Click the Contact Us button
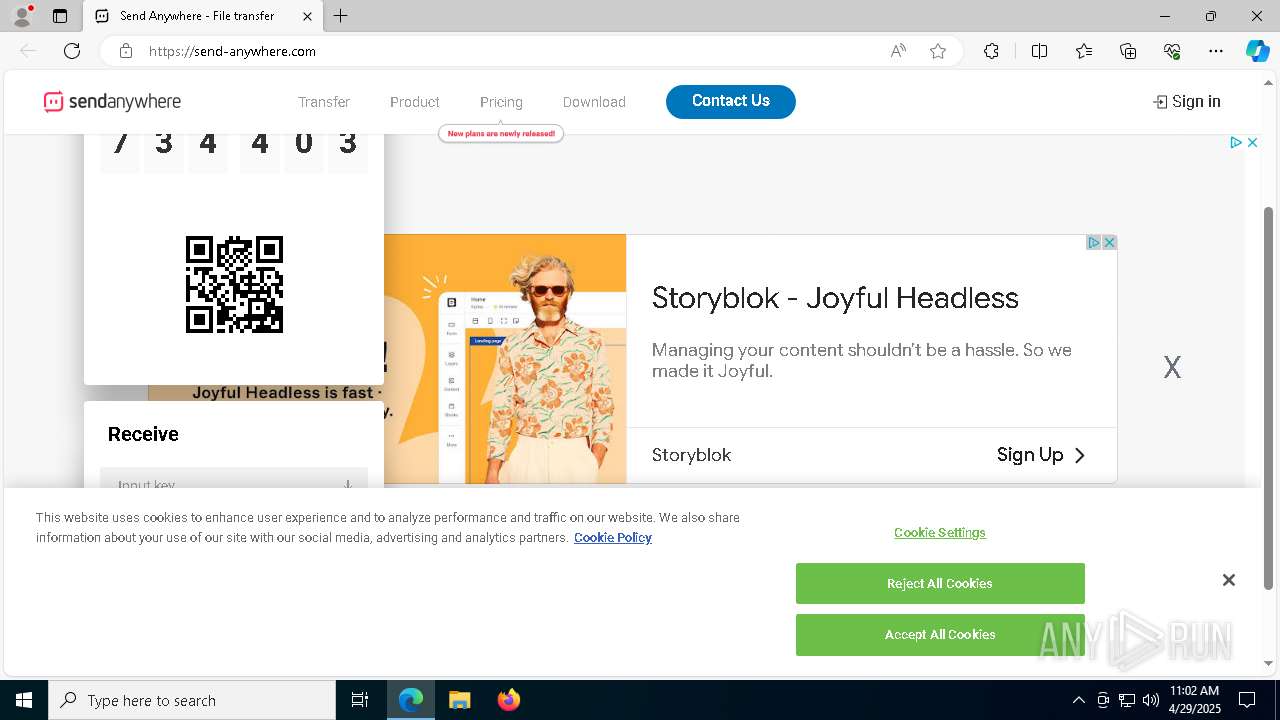1280x720 pixels. (x=731, y=101)
